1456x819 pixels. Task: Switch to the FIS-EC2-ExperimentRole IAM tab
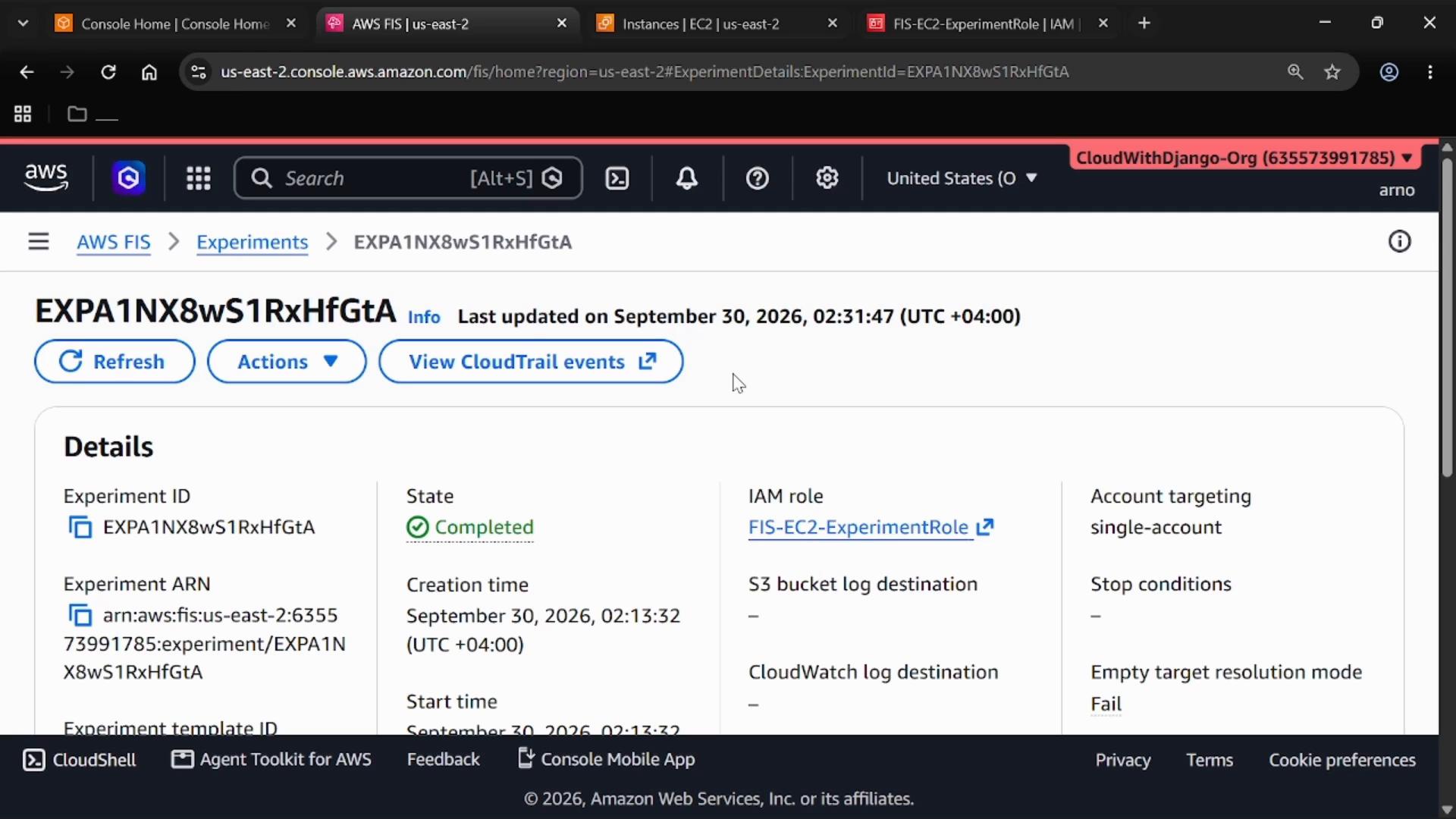983,24
